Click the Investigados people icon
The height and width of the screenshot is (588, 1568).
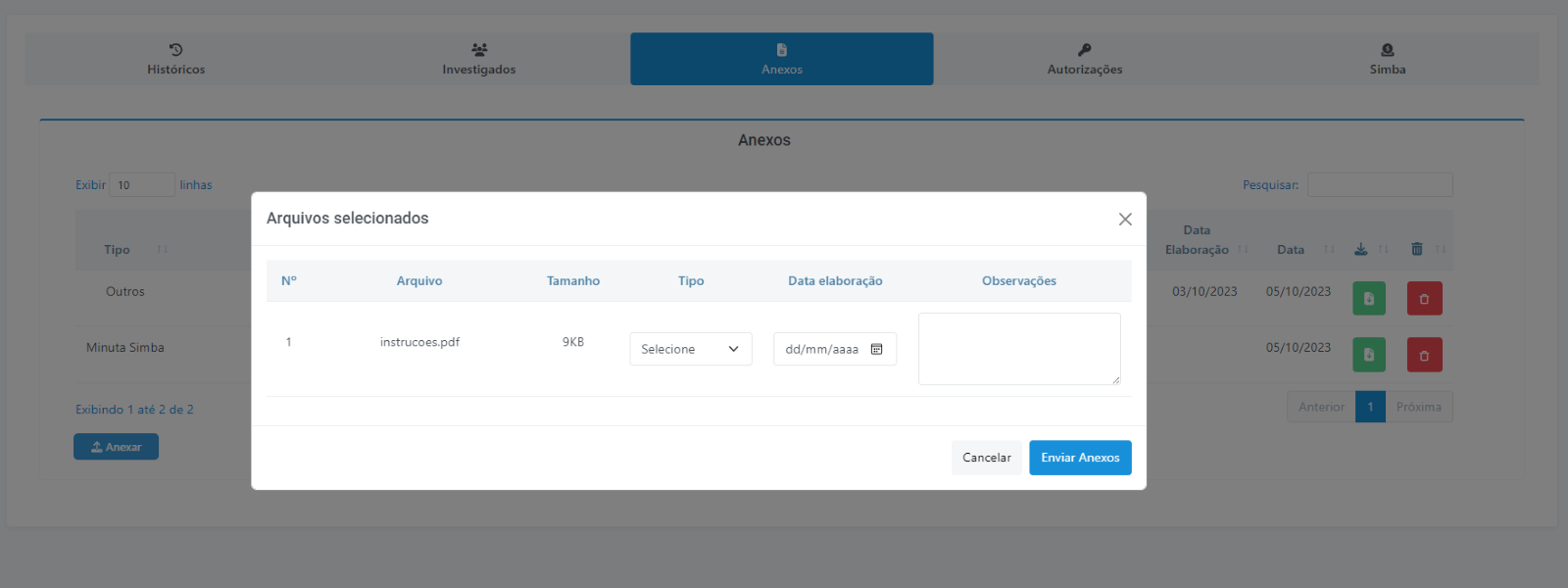479,49
